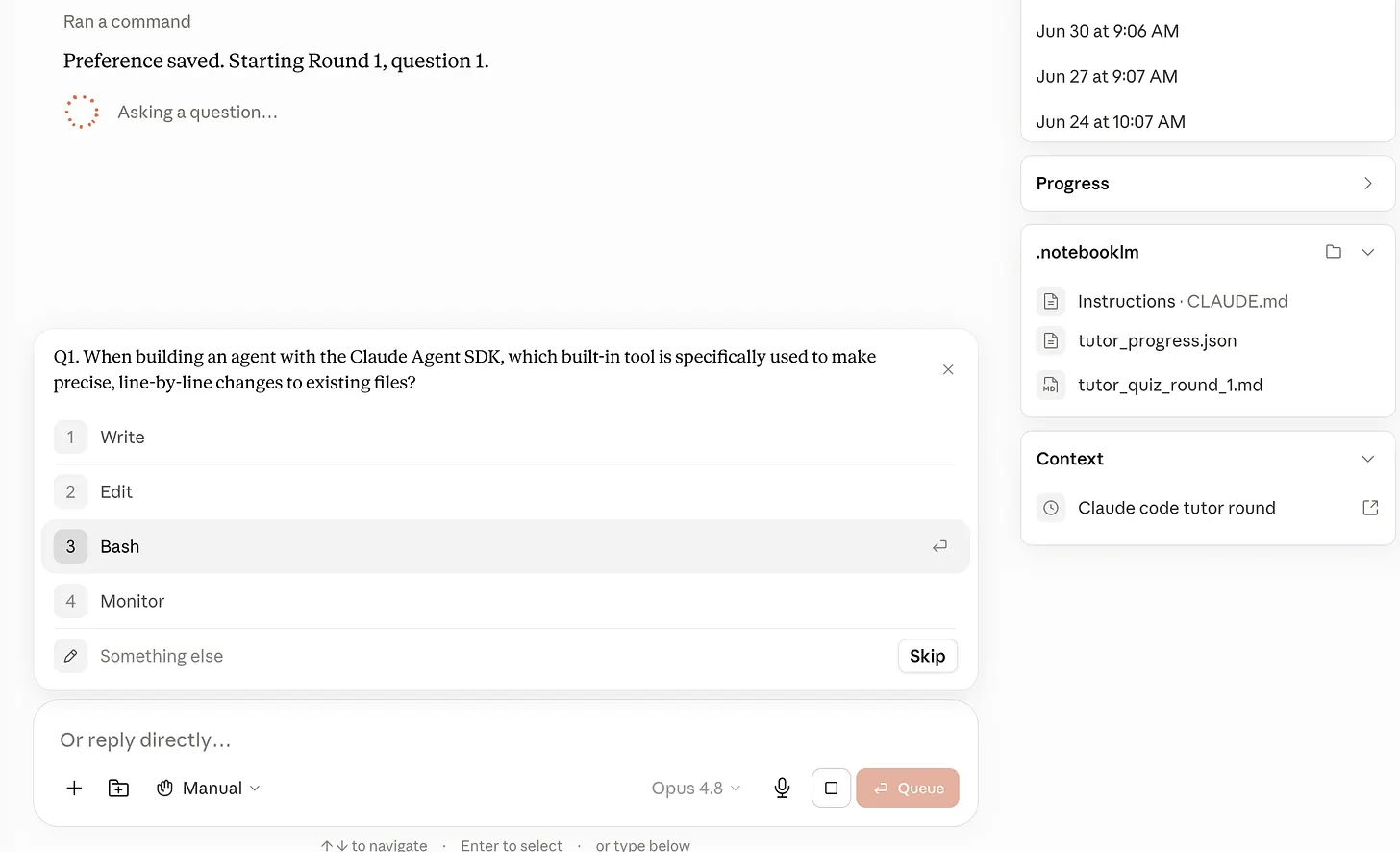1400x852 pixels.
Task: Dismiss the question card with X icon
Action: point(948,369)
